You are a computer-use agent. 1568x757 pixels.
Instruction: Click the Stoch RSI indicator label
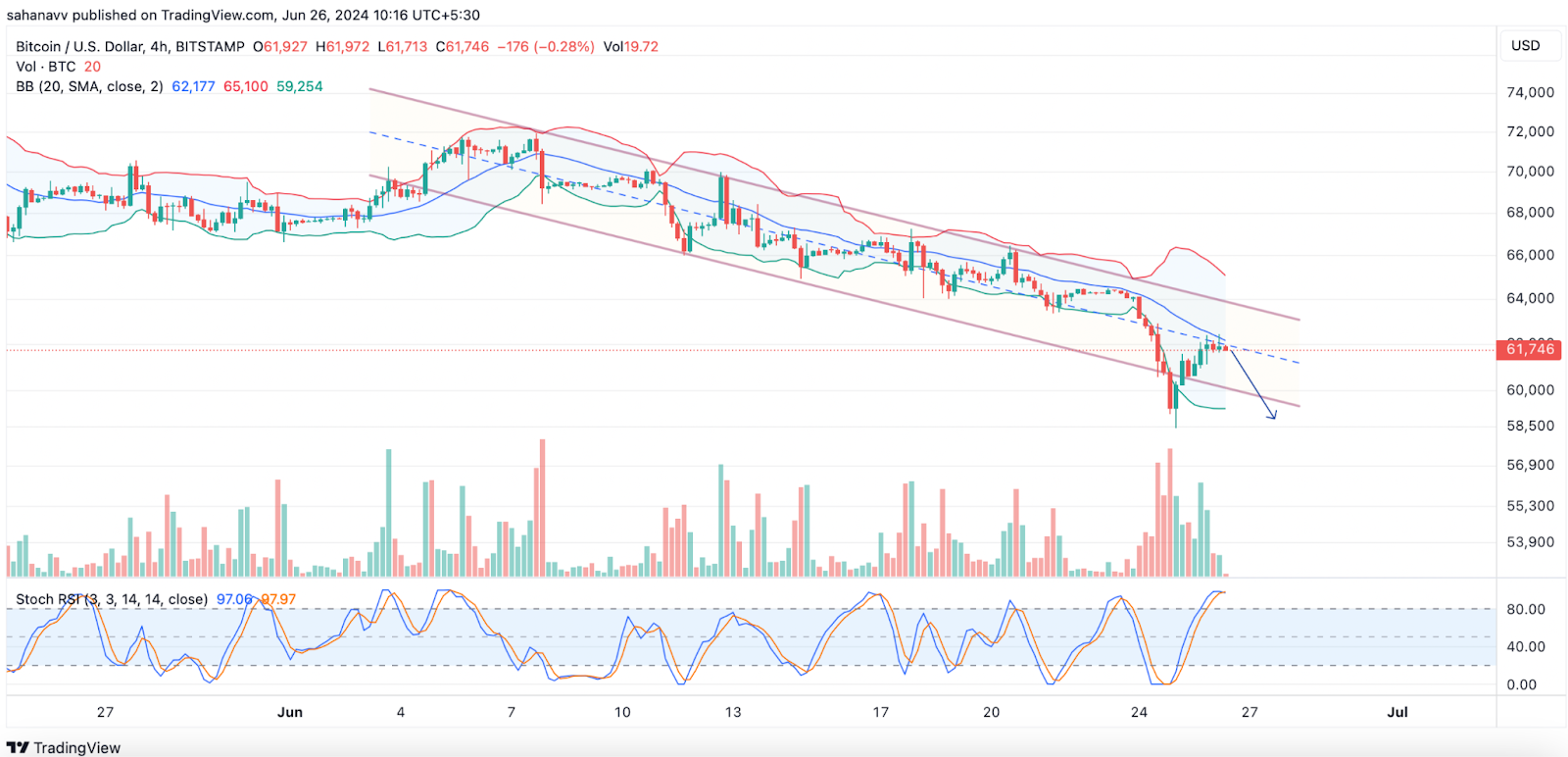coord(112,599)
